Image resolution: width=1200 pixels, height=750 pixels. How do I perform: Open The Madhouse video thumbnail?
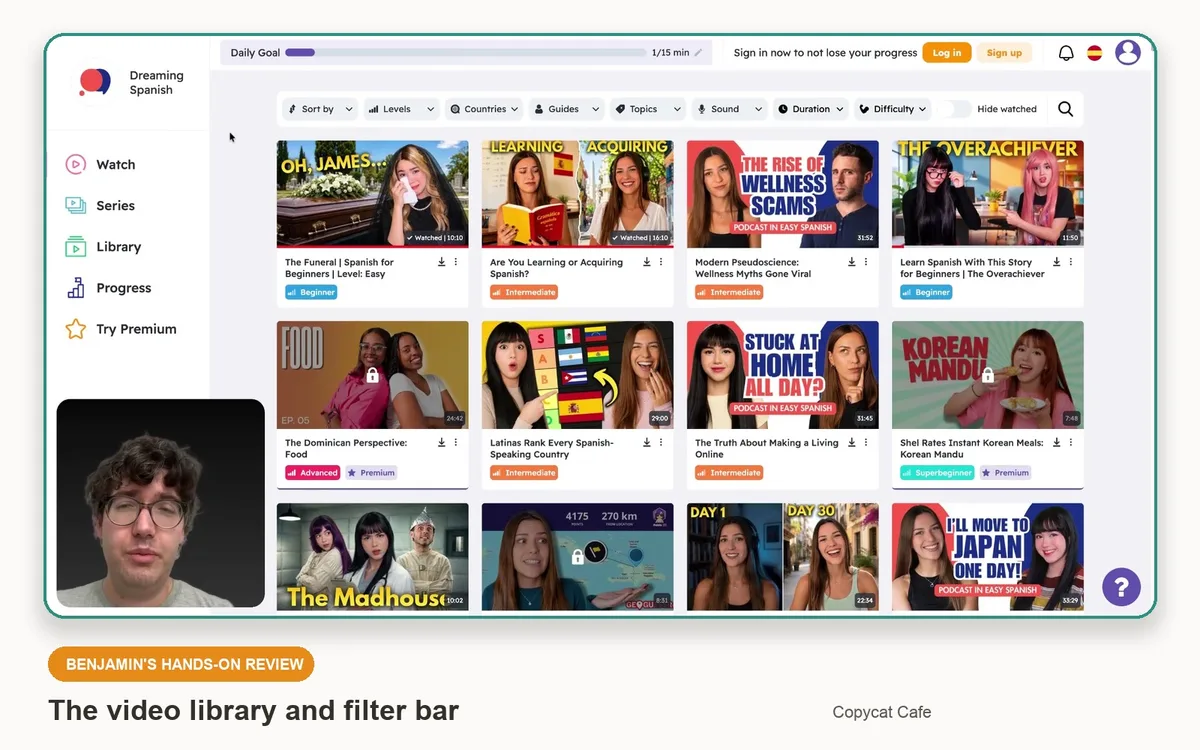(x=372, y=556)
